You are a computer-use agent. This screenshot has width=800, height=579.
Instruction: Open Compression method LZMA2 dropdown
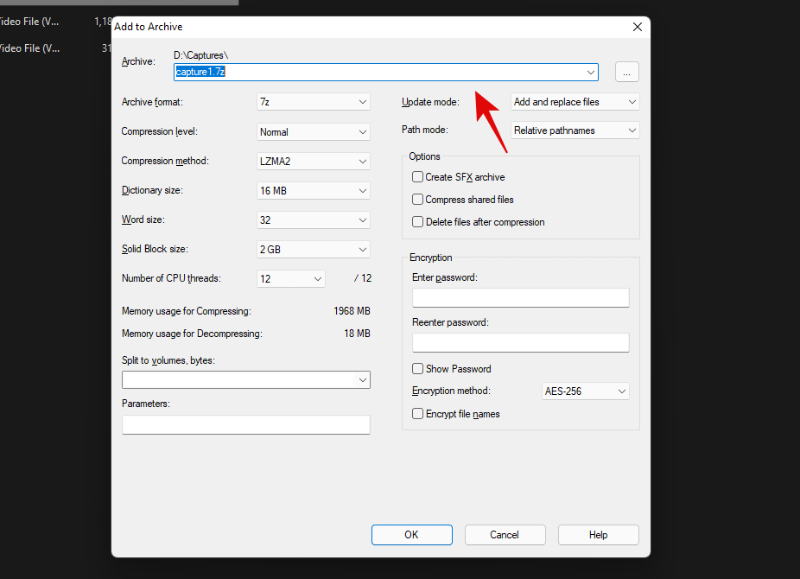tap(314, 161)
